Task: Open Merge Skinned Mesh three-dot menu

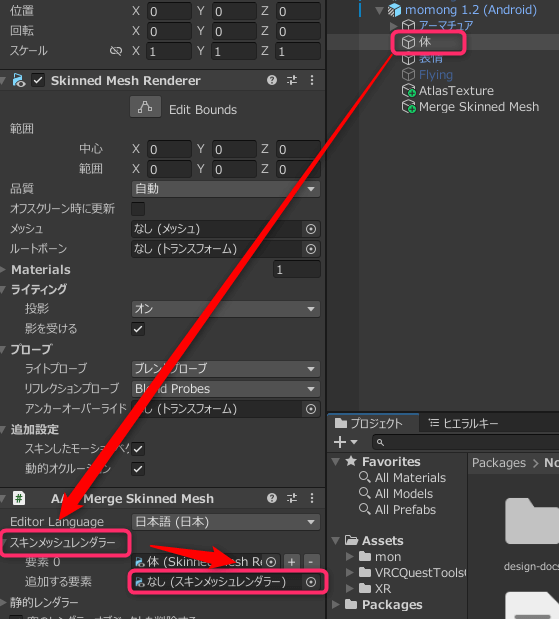Action: click(312, 498)
